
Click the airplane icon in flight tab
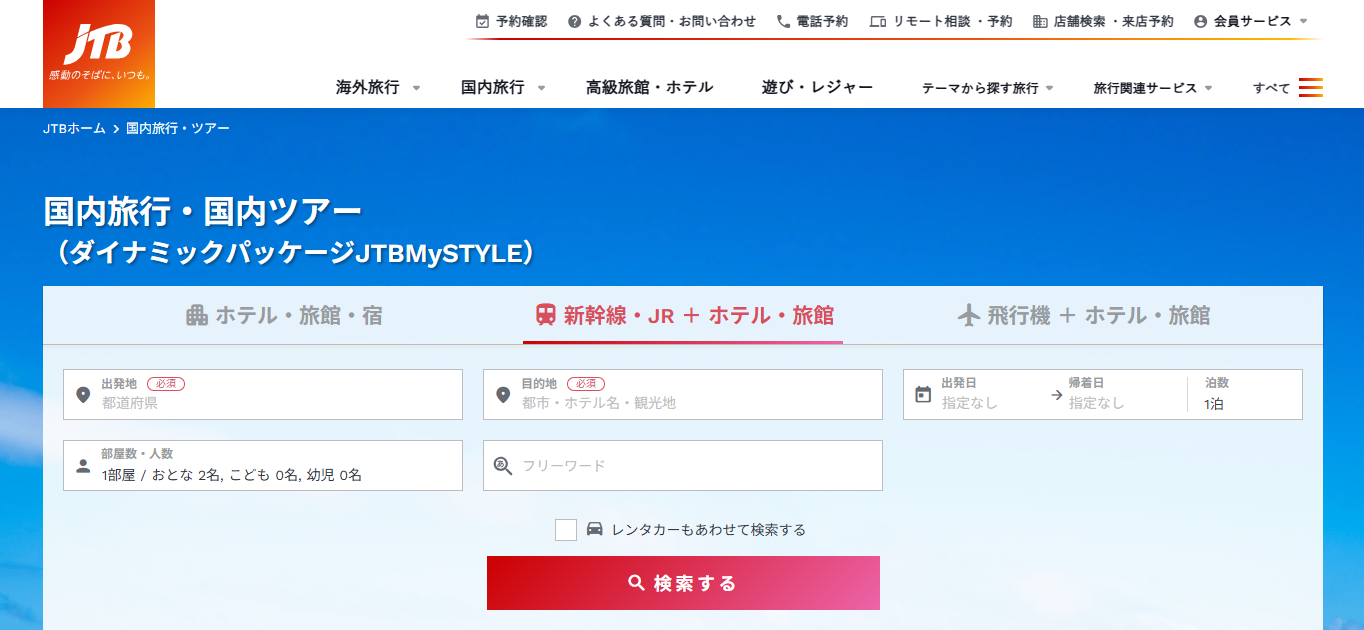pyautogui.click(x=969, y=315)
